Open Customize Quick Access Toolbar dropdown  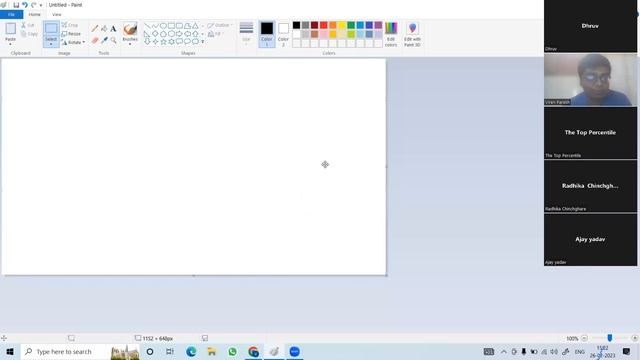click(x=41, y=5)
